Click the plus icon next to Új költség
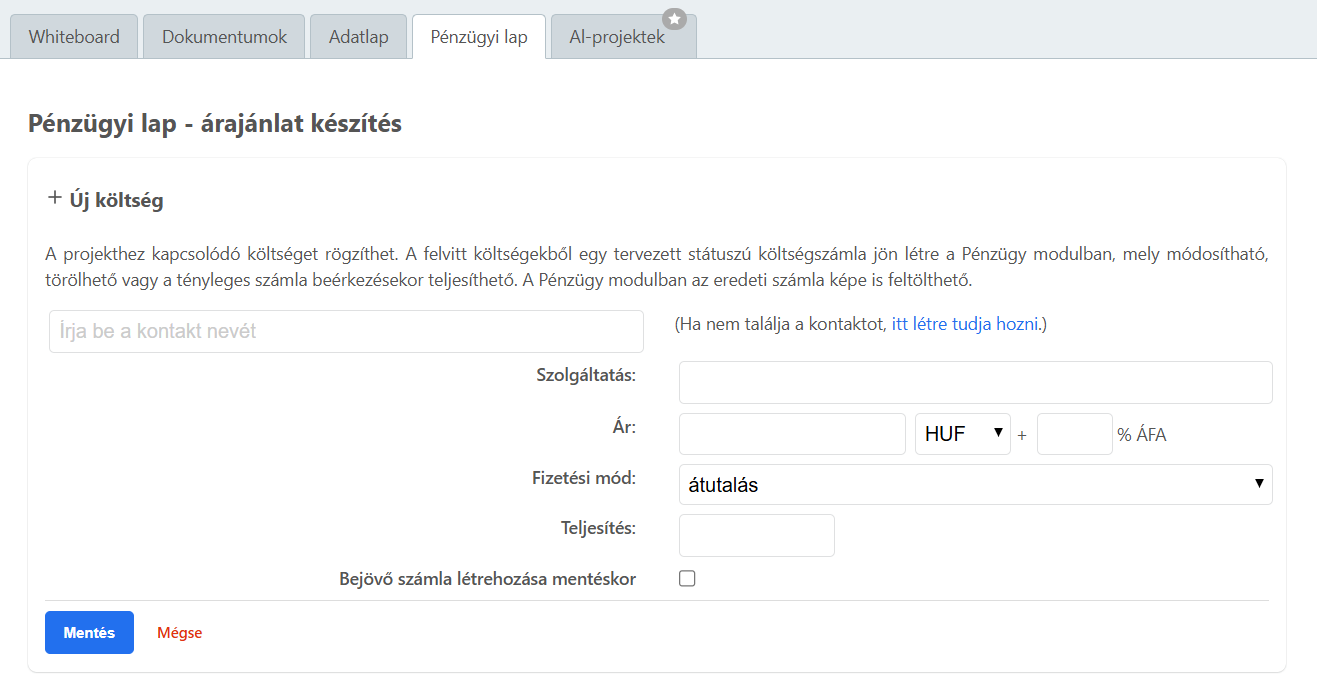 tap(55, 198)
